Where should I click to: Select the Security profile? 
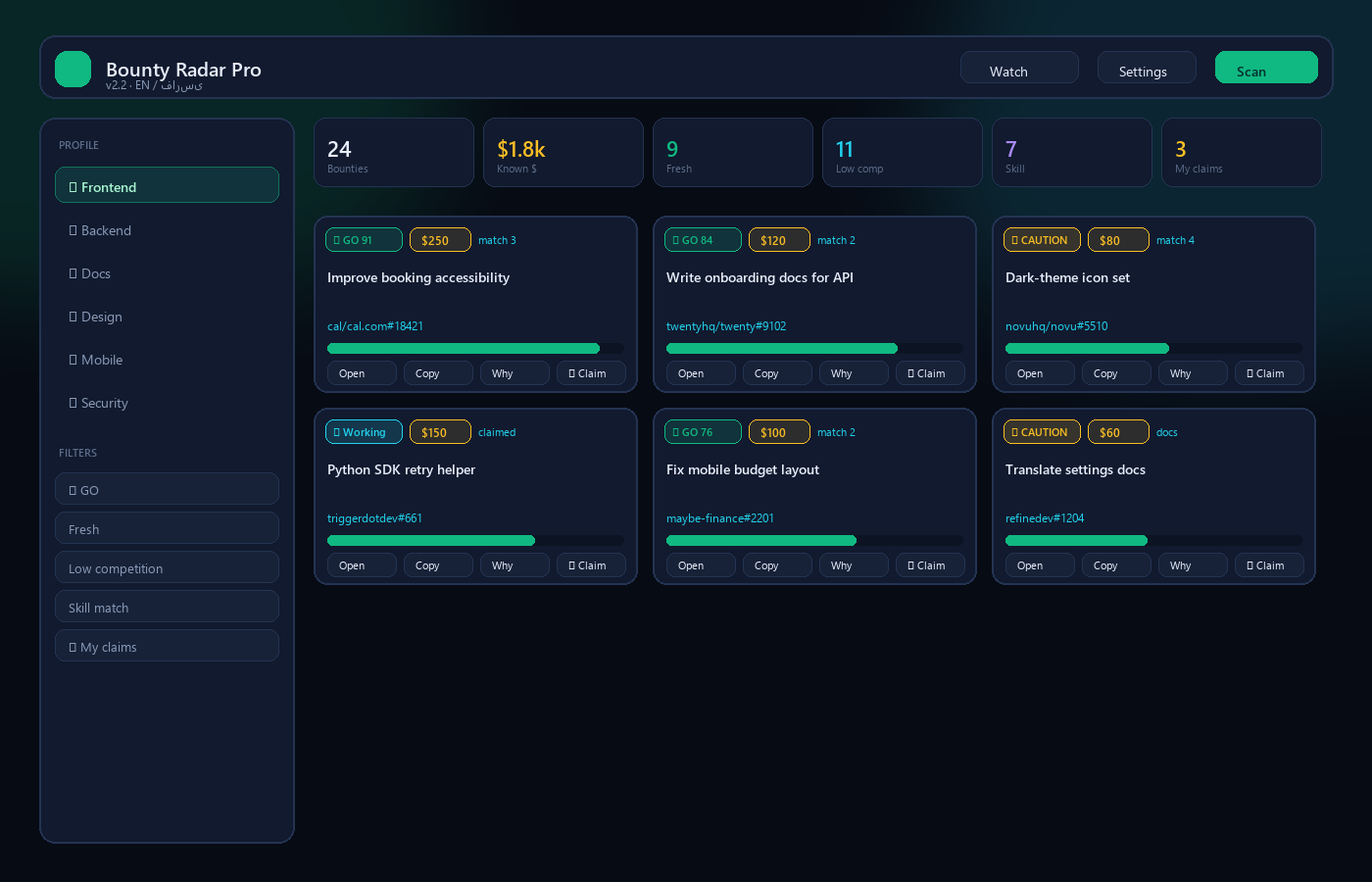point(167,403)
